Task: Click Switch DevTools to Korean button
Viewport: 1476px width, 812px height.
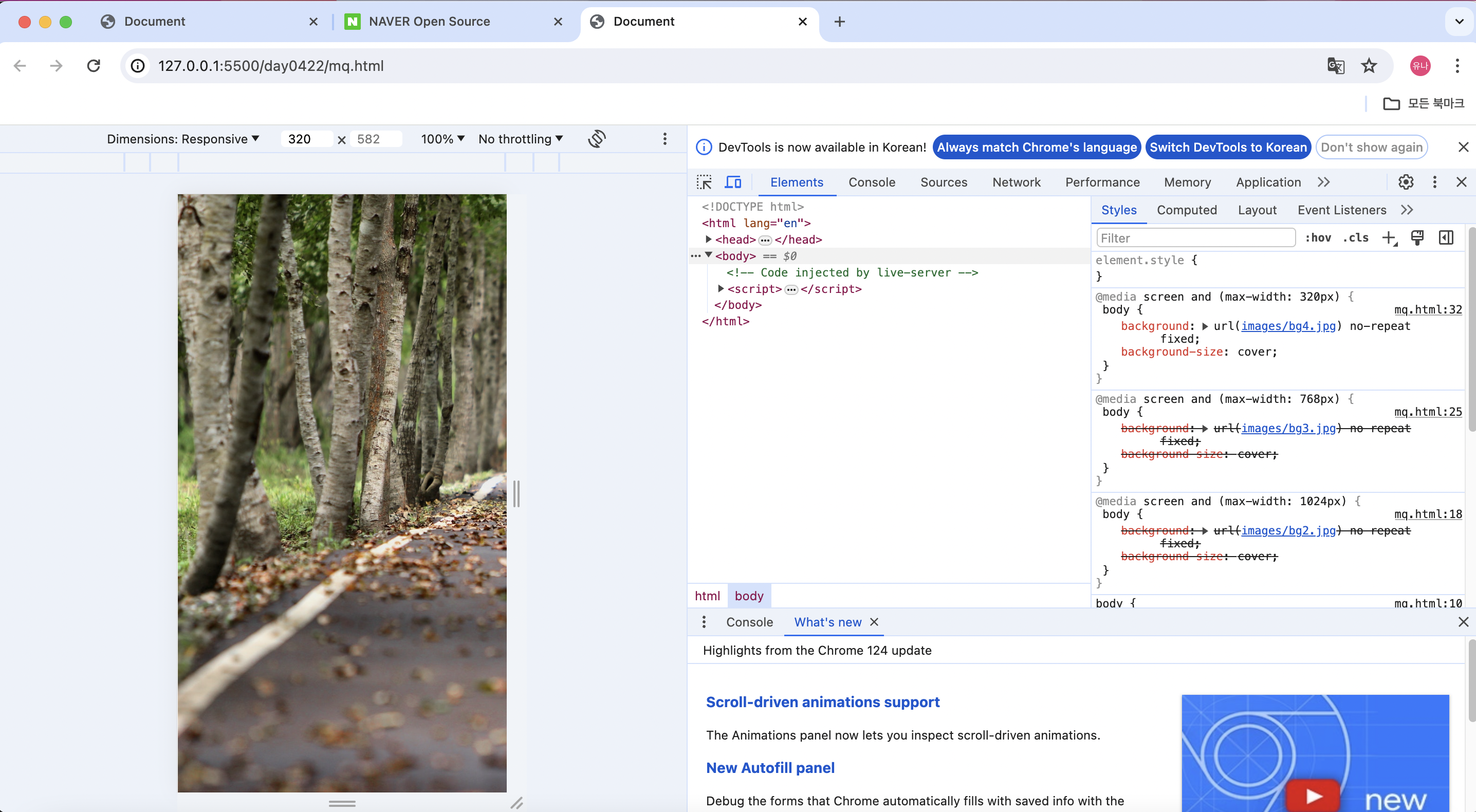Action: point(1228,147)
